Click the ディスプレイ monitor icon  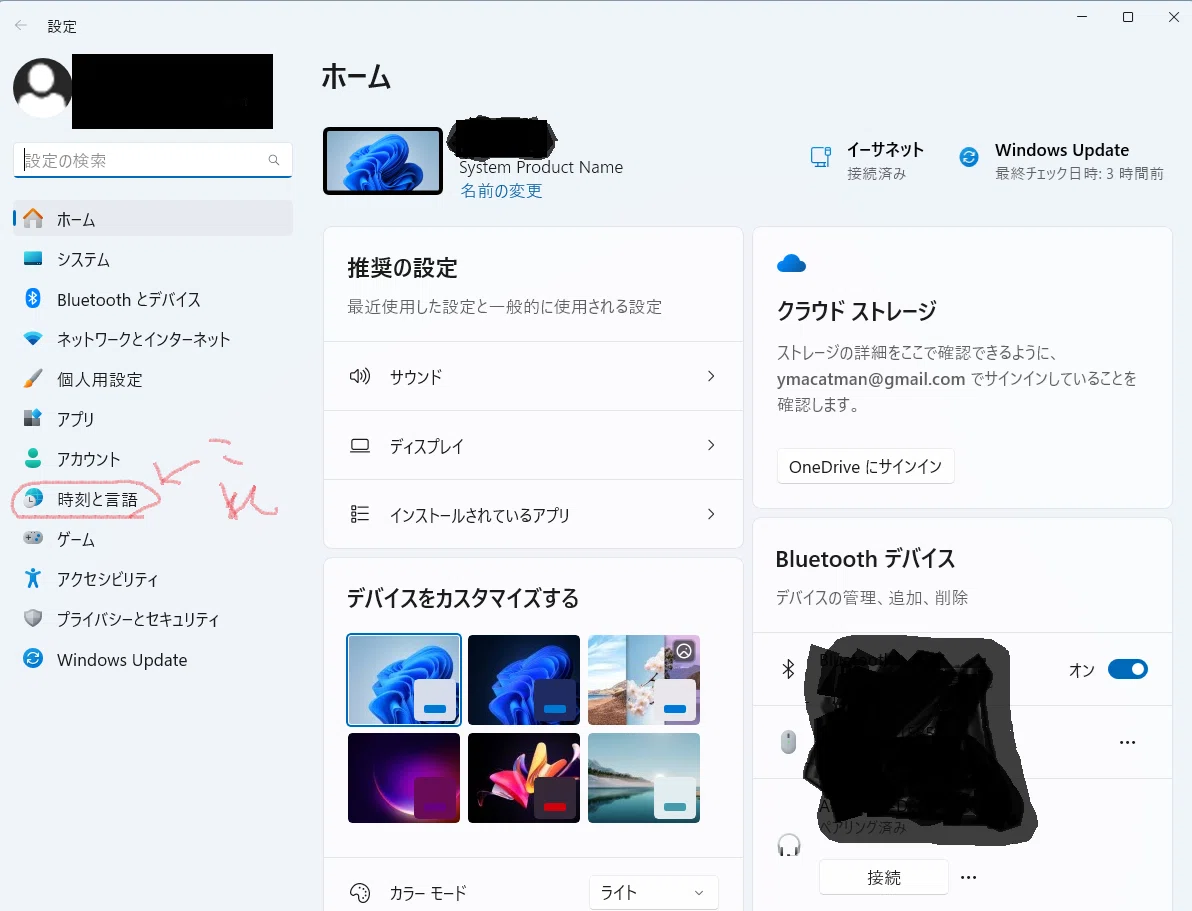coord(360,446)
